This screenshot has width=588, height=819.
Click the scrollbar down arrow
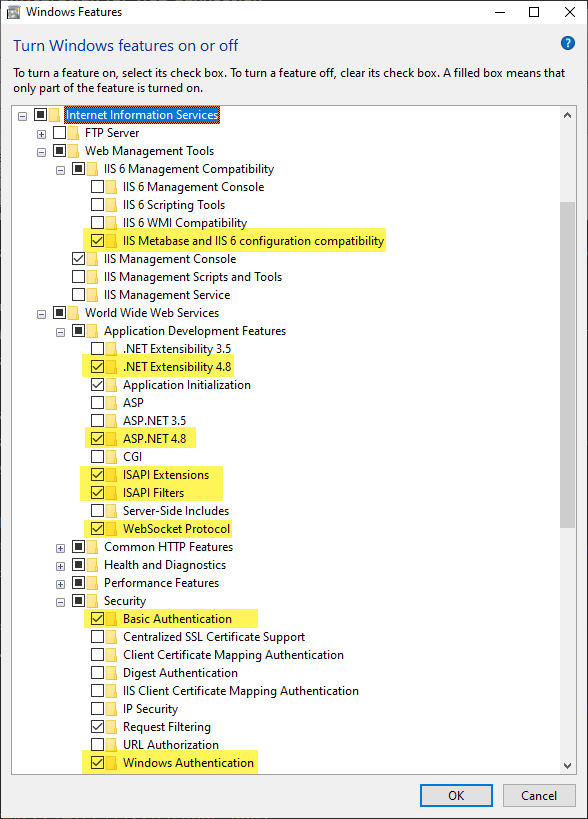(x=568, y=766)
